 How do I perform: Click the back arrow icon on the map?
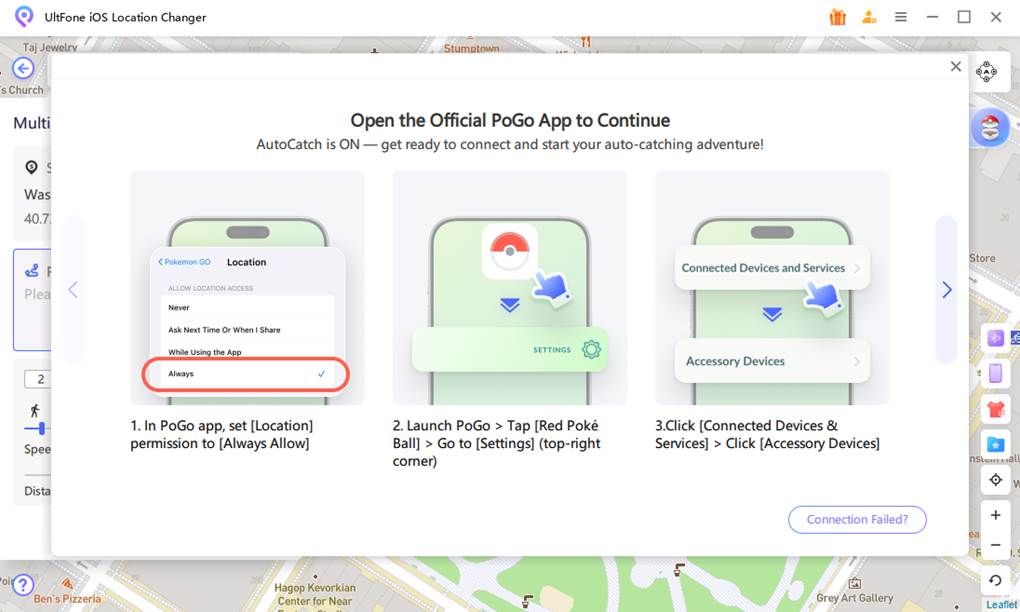pyautogui.click(x=23, y=68)
